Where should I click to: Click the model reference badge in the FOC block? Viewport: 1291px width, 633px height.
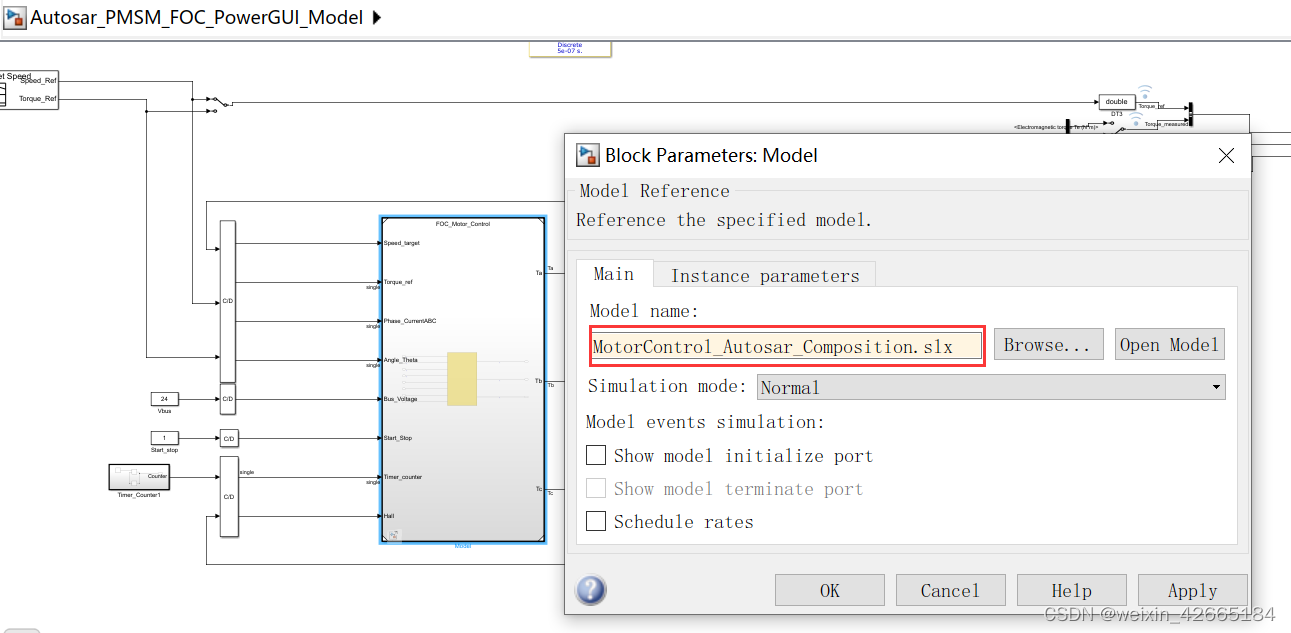pyautogui.click(x=393, y=536)
